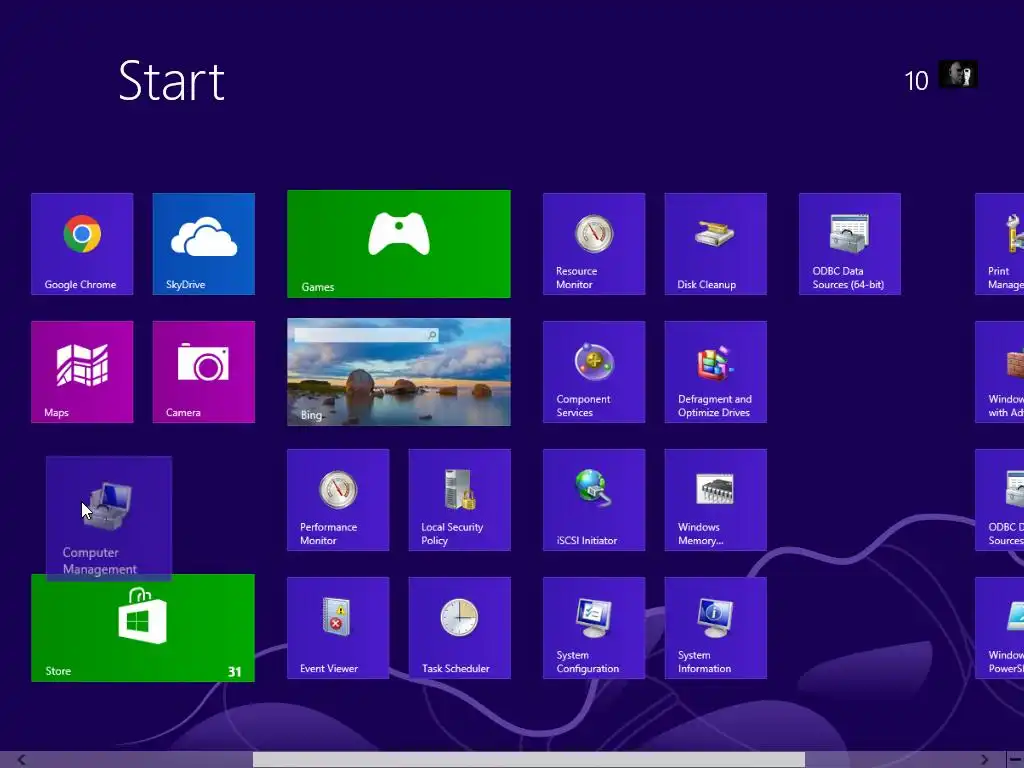1024x768 pixels.
Task: Open the Windows Memory tile
Action: [x=716, y=500]
